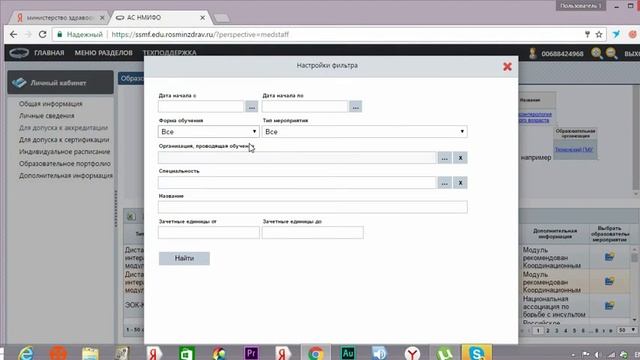Open Общая информация in sidebar
Viewport: 640px width, 360px height.
51,104
